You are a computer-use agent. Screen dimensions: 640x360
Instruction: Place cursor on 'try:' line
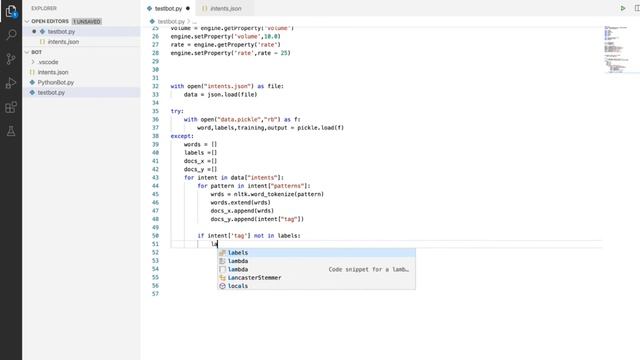[177, 111]
